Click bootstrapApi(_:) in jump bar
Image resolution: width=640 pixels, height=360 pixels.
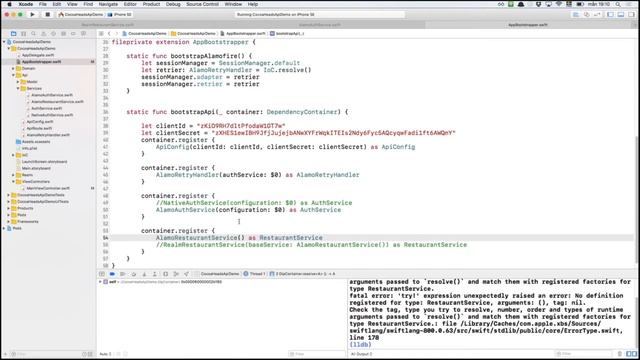point(287,33)
